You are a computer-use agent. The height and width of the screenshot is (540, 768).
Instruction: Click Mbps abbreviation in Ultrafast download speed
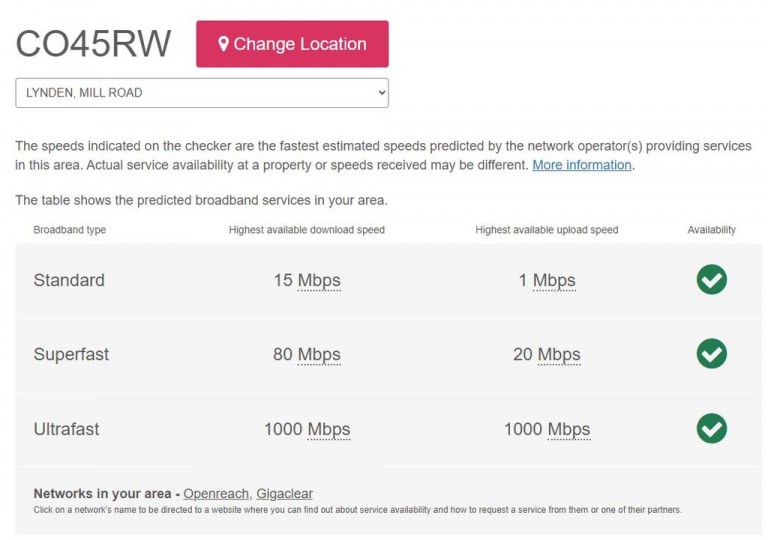coord(329,430)
